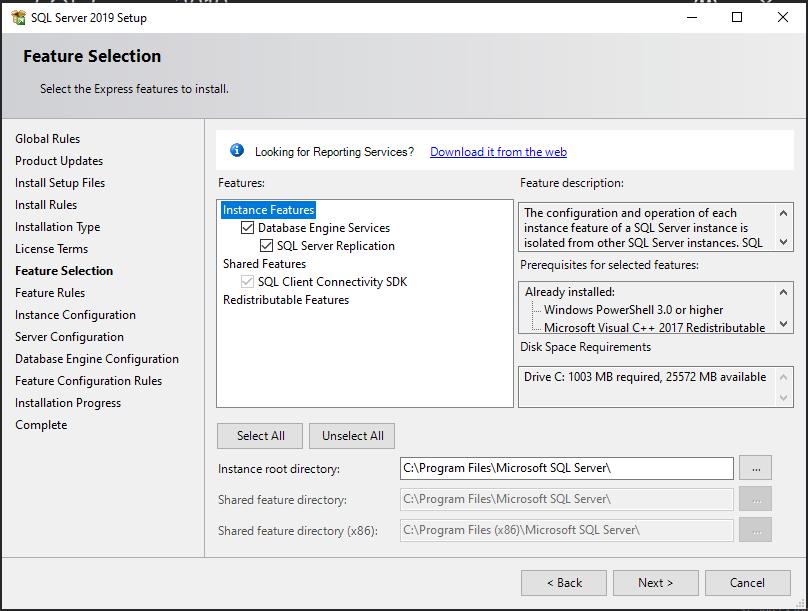Click the Already installed: node
This screenshot has width=808, height=611.
(x=569, y=292)
